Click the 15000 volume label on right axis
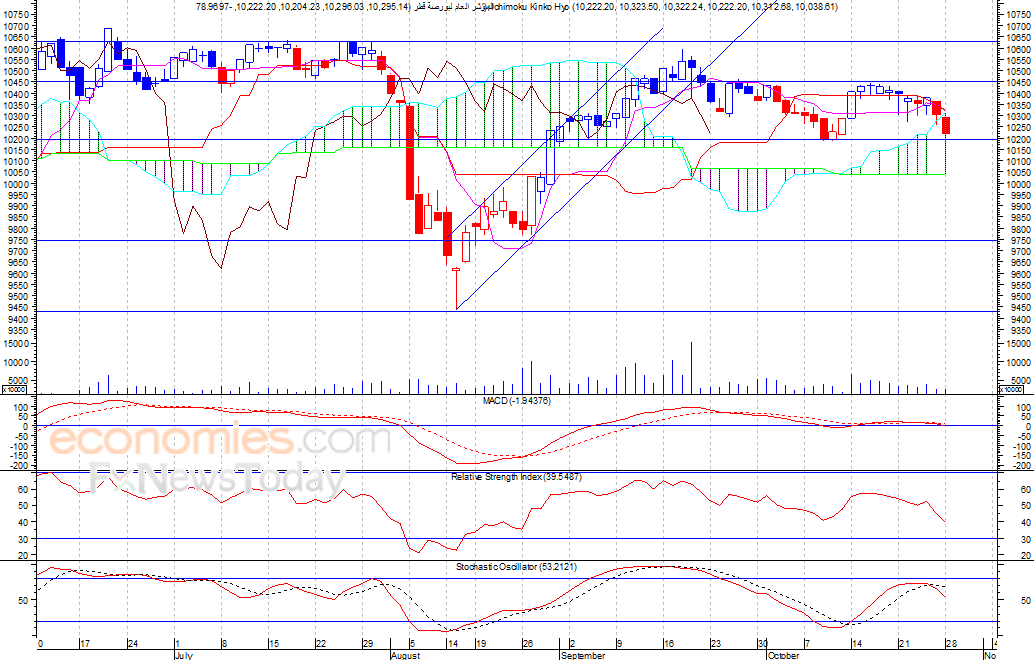This screenshot has width=1034, height=660. (x=1016, y=344)
